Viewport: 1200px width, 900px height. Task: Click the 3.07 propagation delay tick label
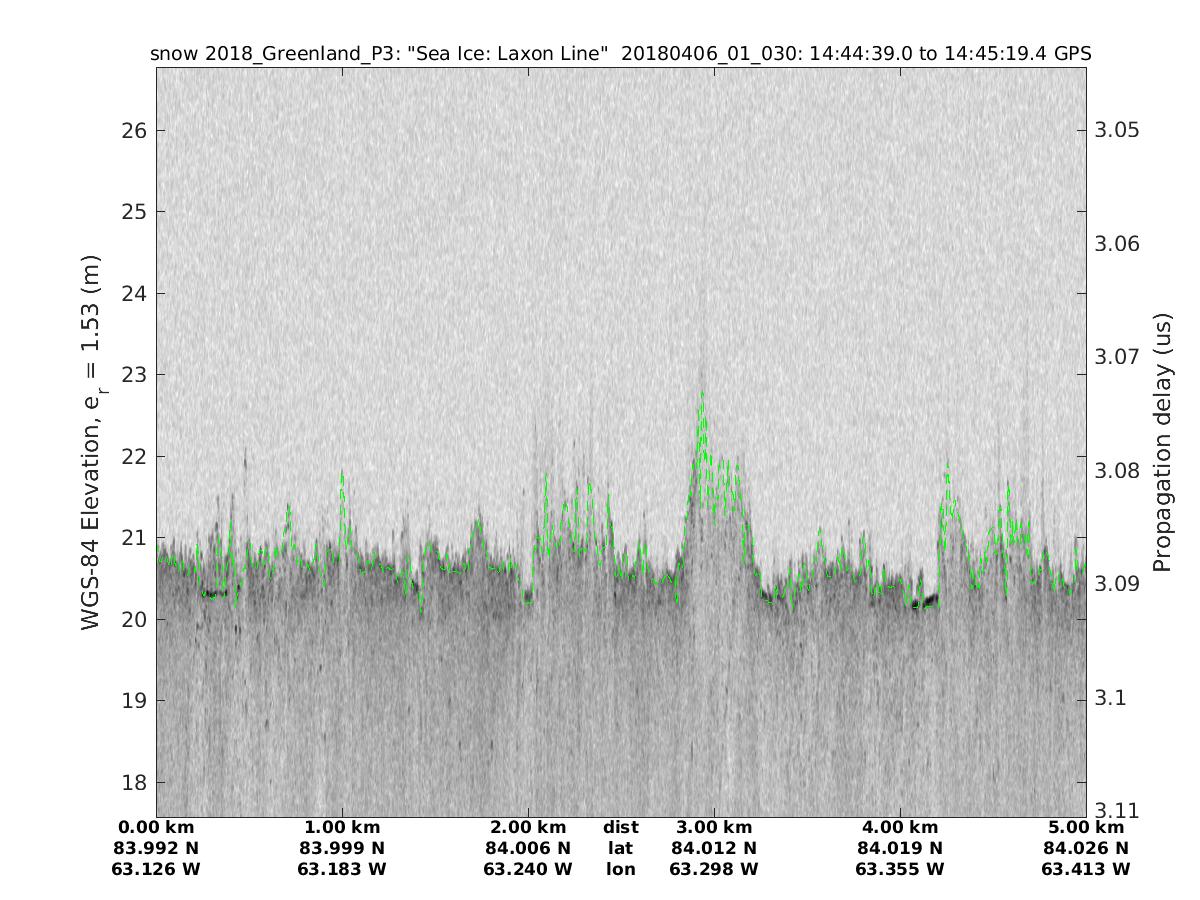(1114, 357)
